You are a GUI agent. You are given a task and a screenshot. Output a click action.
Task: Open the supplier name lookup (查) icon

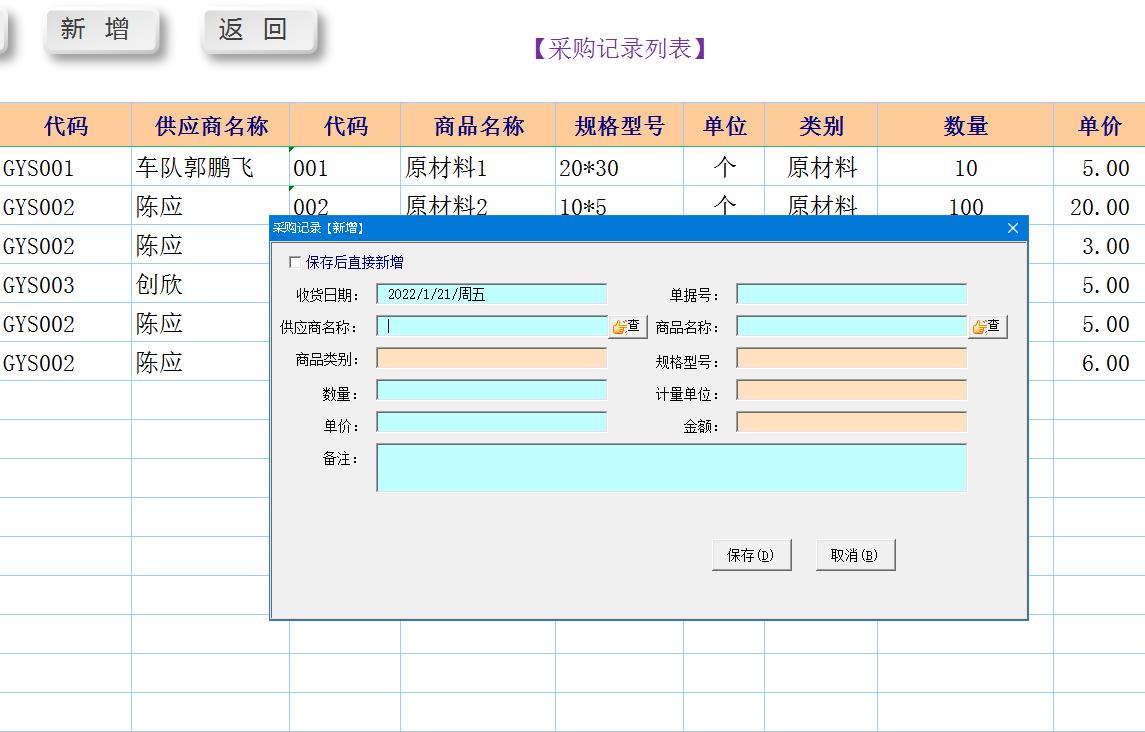click(627, 325)
